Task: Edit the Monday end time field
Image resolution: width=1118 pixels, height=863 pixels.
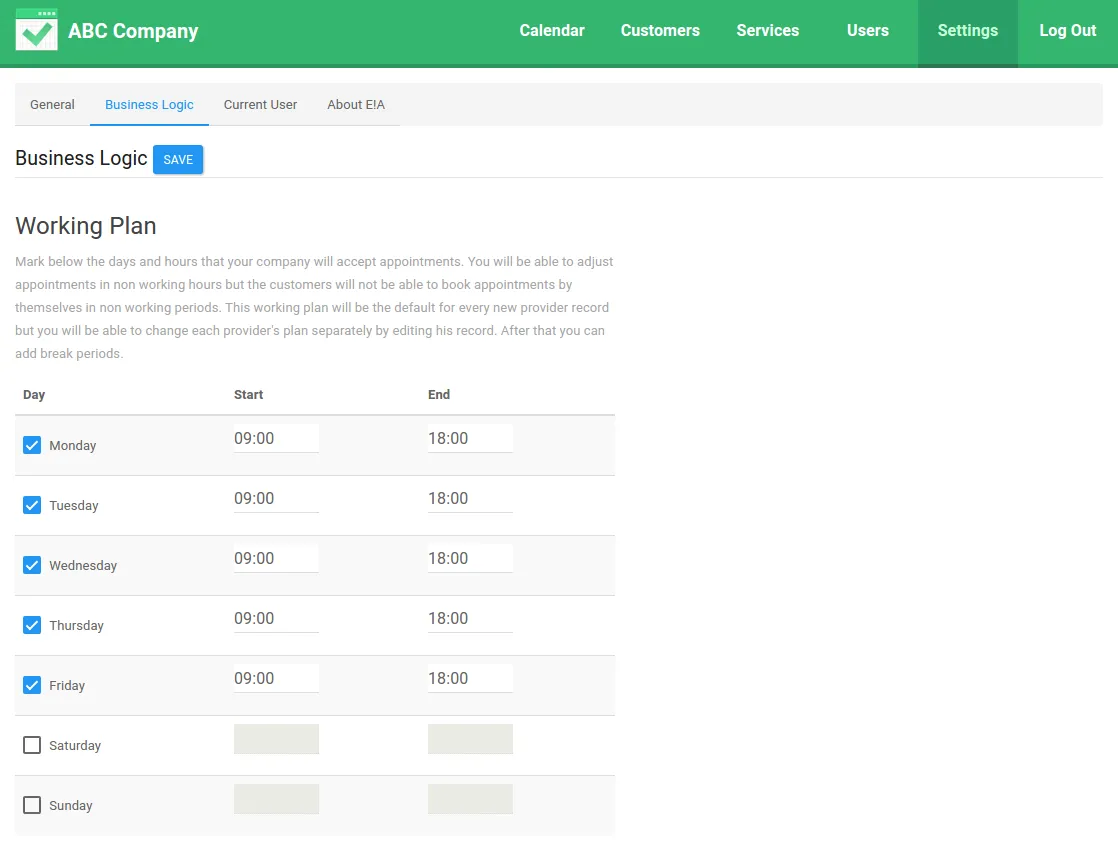Action: [470, 439]
